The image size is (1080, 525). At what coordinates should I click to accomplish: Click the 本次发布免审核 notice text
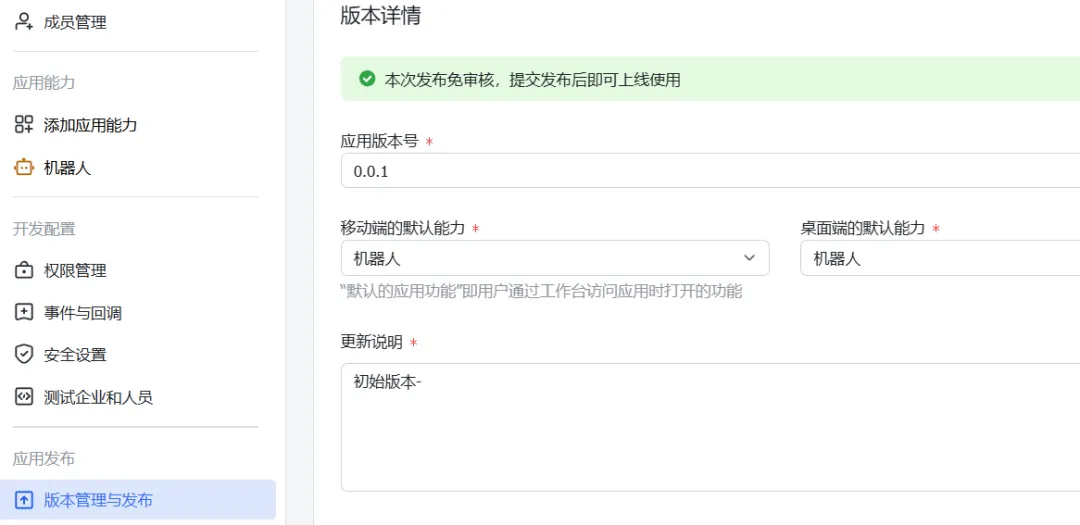[x=532, y=80]
